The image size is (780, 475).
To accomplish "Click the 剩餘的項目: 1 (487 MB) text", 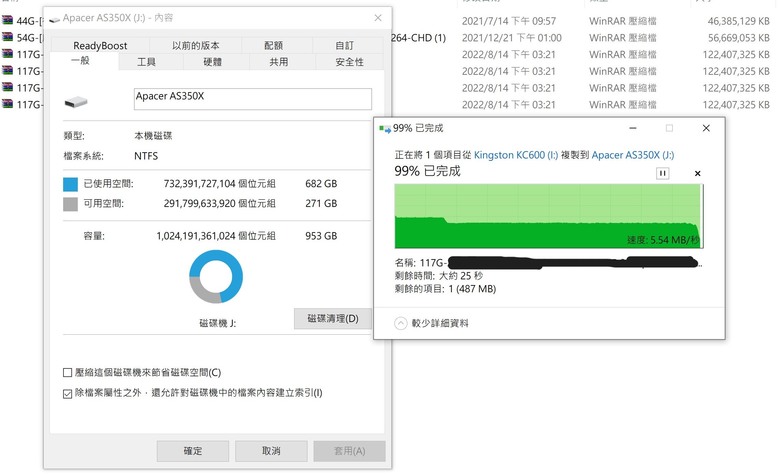I will (445, 289).
